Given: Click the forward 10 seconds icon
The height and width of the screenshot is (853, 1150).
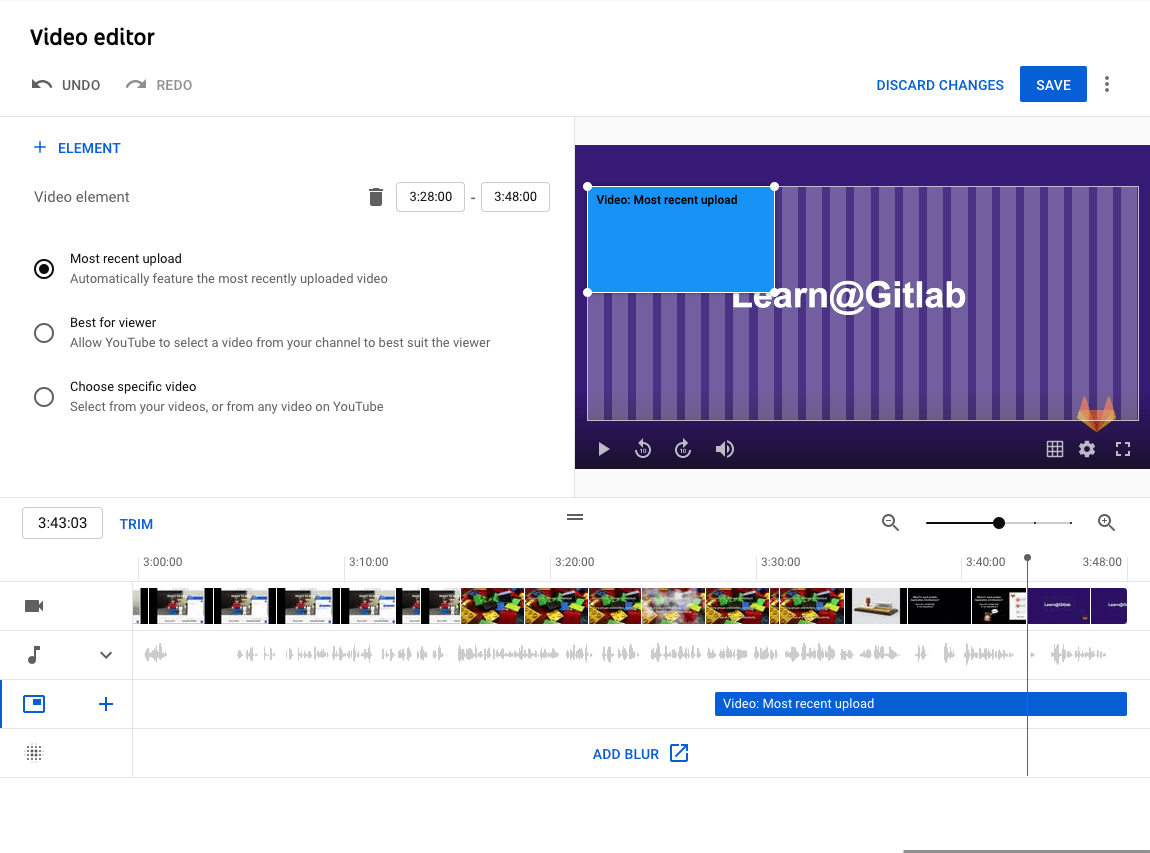Looking at the screenshot, I should 683,449.
